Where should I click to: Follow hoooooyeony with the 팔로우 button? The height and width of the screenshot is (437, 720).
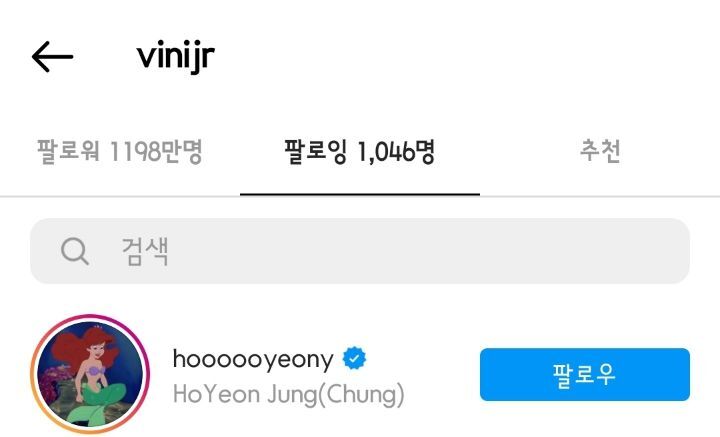[x=585, y=375]
